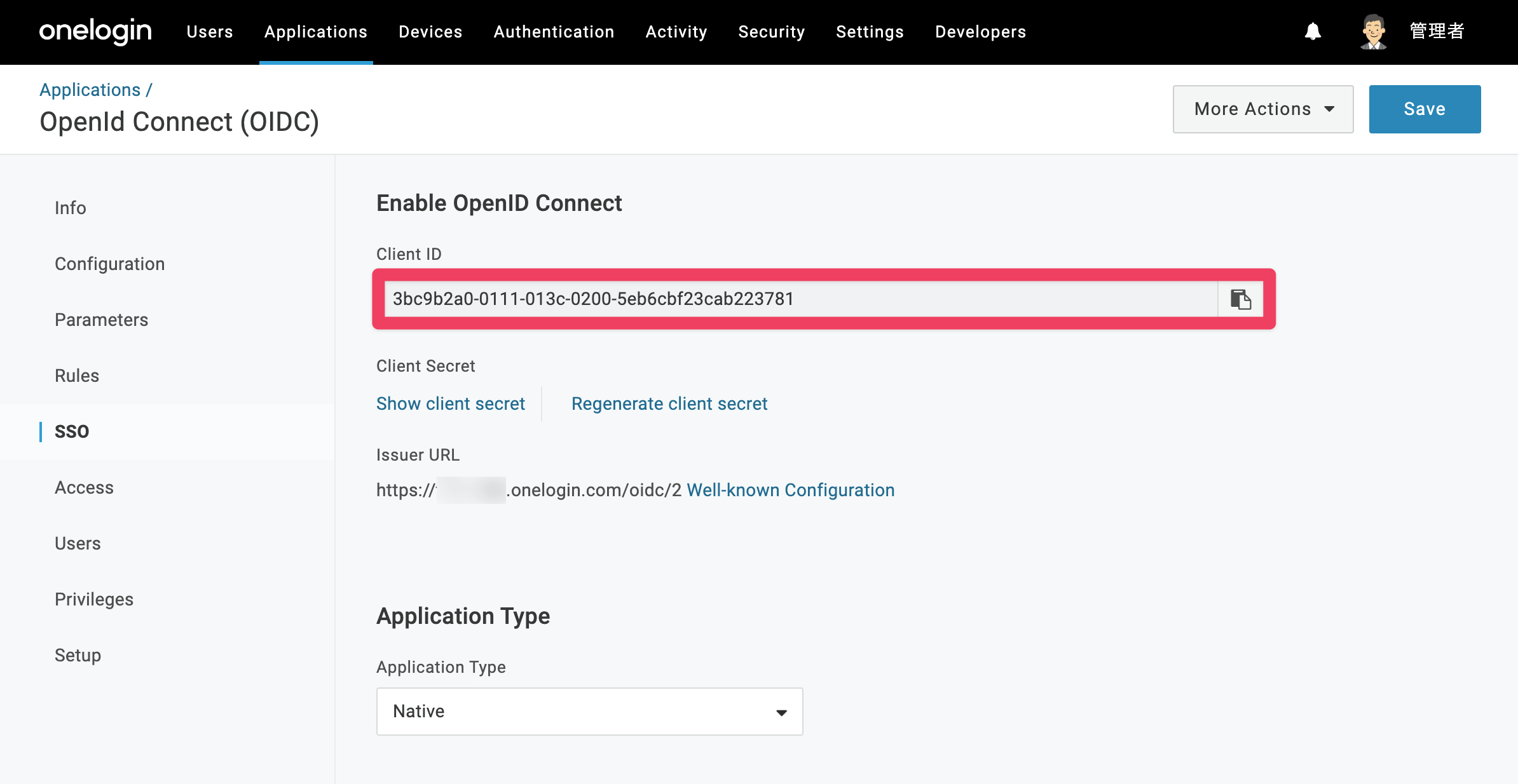Screen dimensions: 1518x784
Task: Switch to the Parameters tab
Action: click(101, 320)
